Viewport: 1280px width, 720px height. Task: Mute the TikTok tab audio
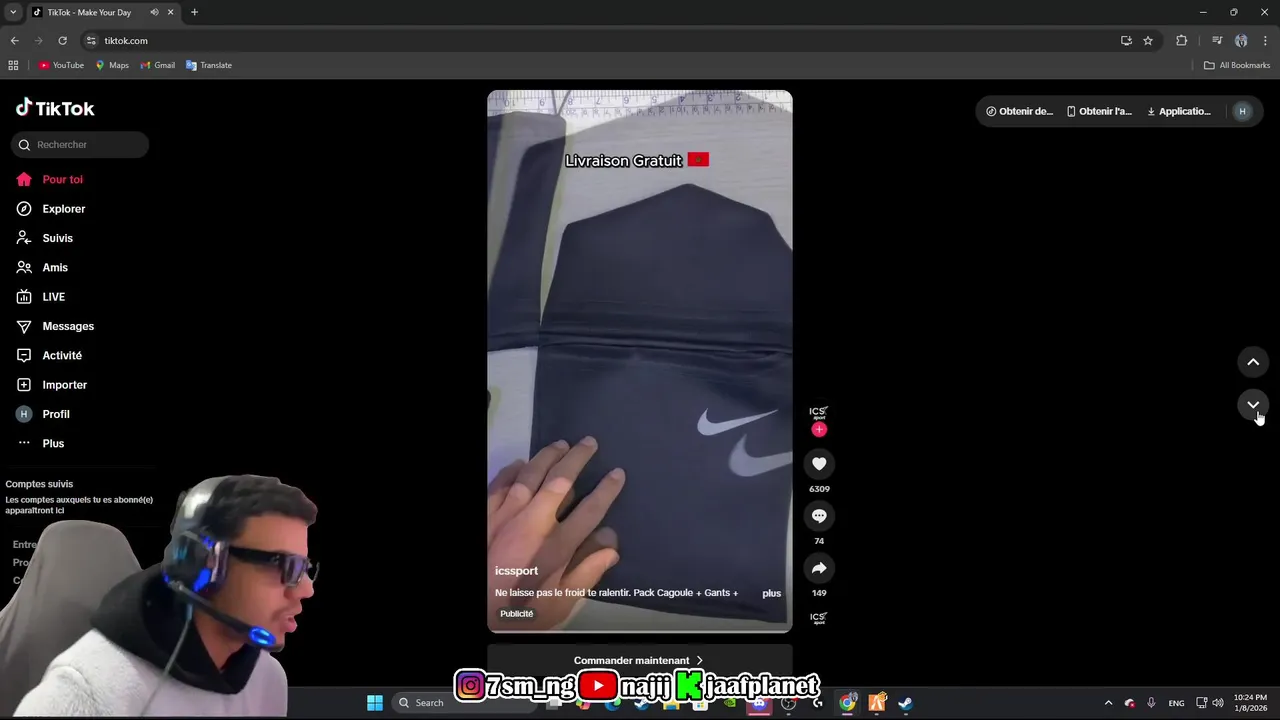click(x=154, y=12)
